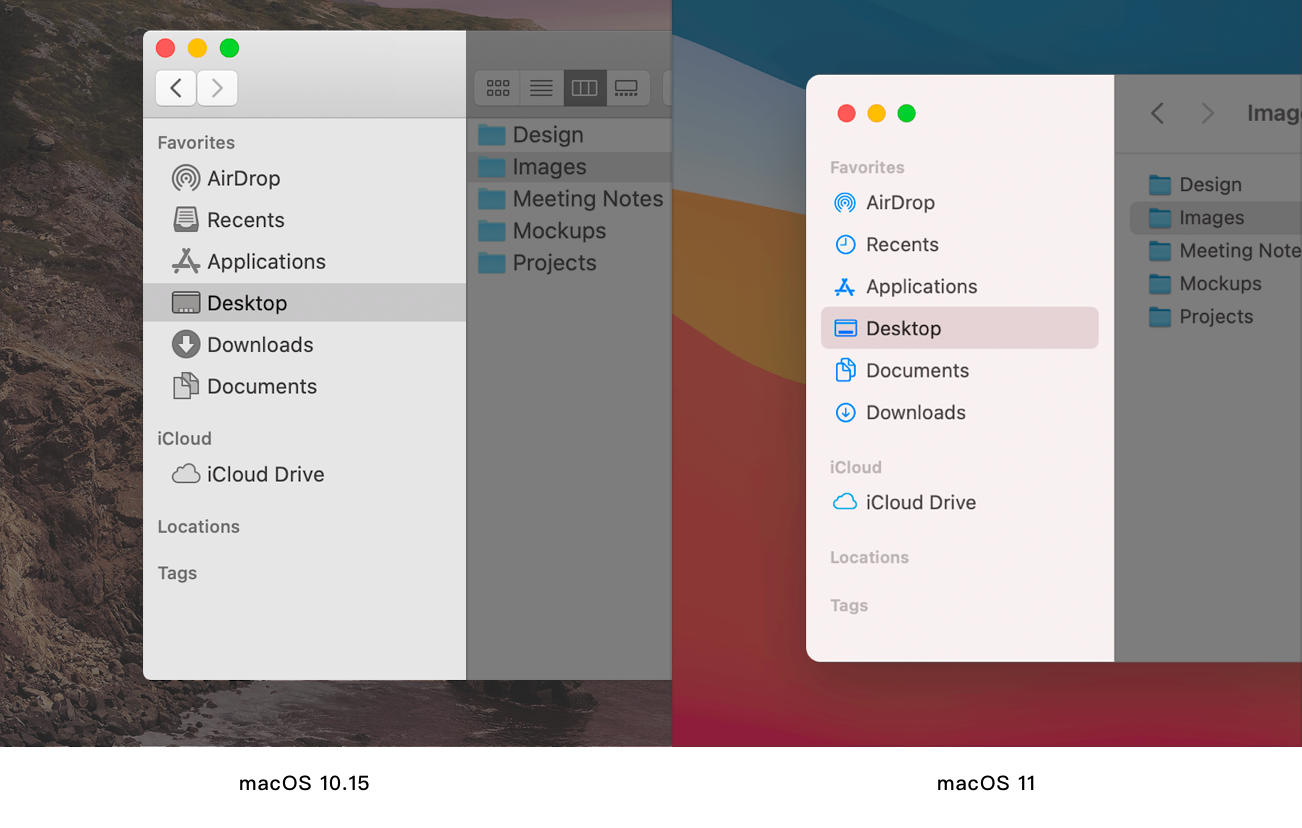
Task: Click the Downloads circle-arrow icon in macOS 11 sidebar
Action: [x=845, y=412]
